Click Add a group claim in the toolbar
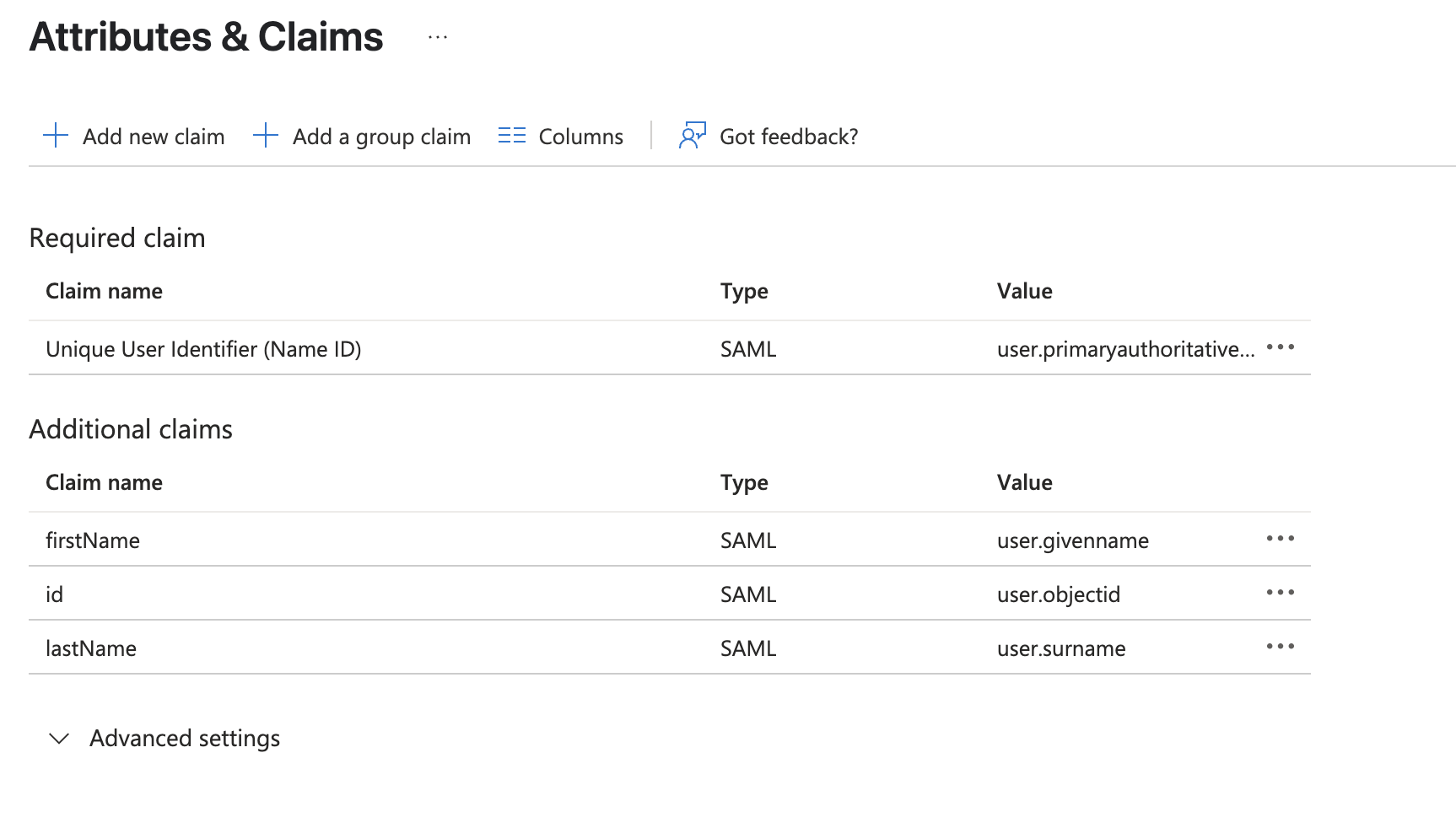This screenshot has width=1456, height=828. click(x=381, y=136)
